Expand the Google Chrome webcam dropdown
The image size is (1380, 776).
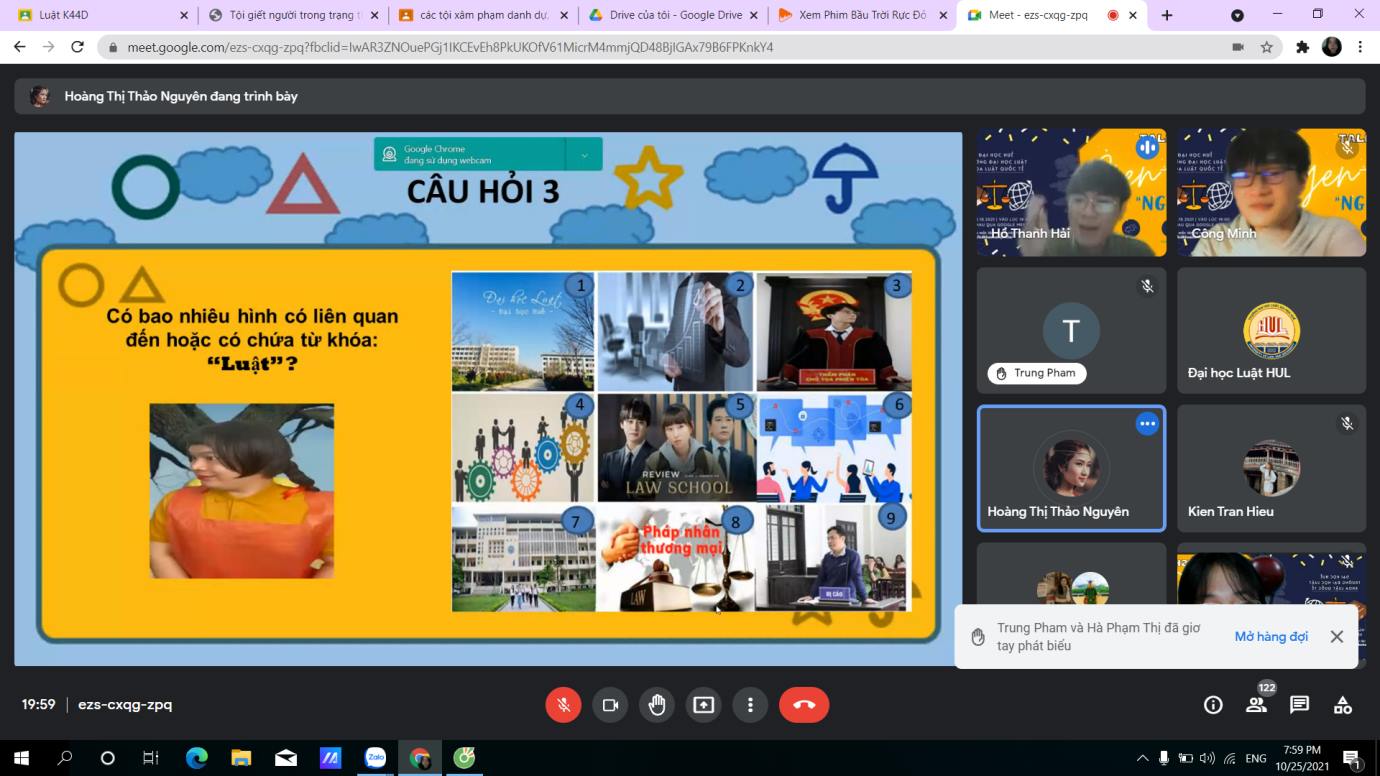(584, 154)
